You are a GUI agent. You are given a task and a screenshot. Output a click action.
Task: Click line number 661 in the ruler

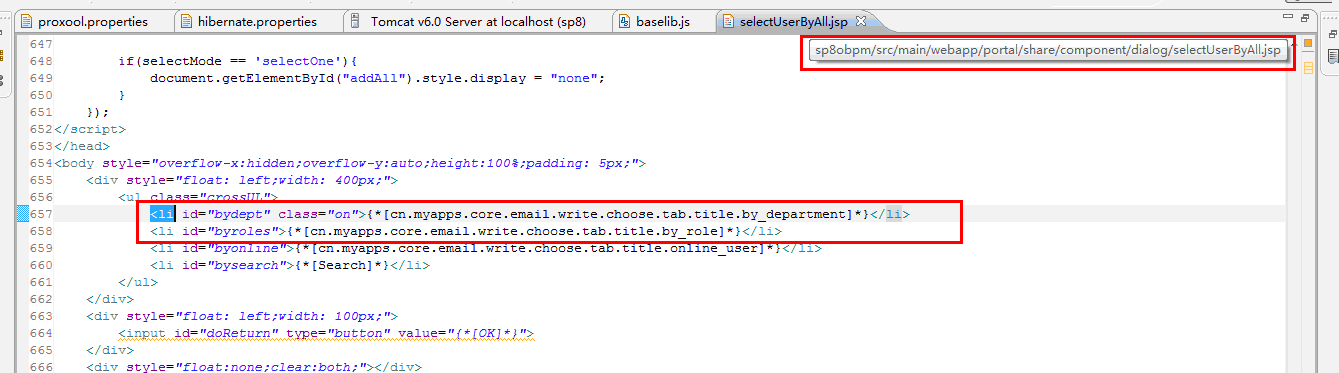click(x=42, y=282)
